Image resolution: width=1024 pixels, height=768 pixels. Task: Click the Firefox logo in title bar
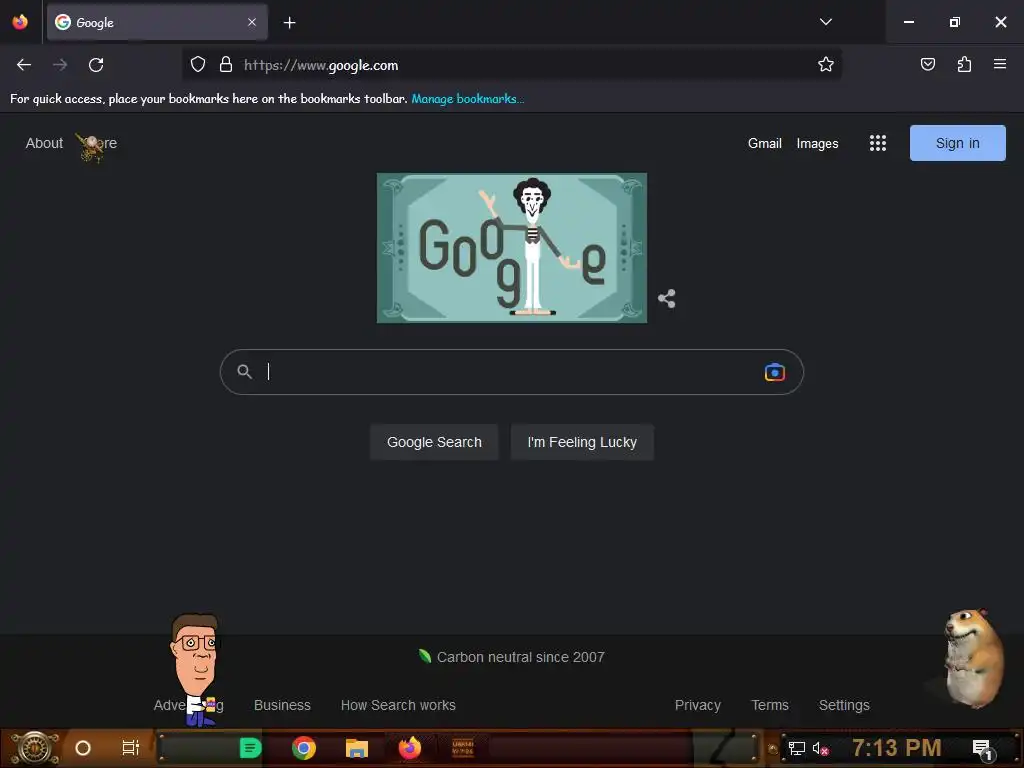pos(20,22)
